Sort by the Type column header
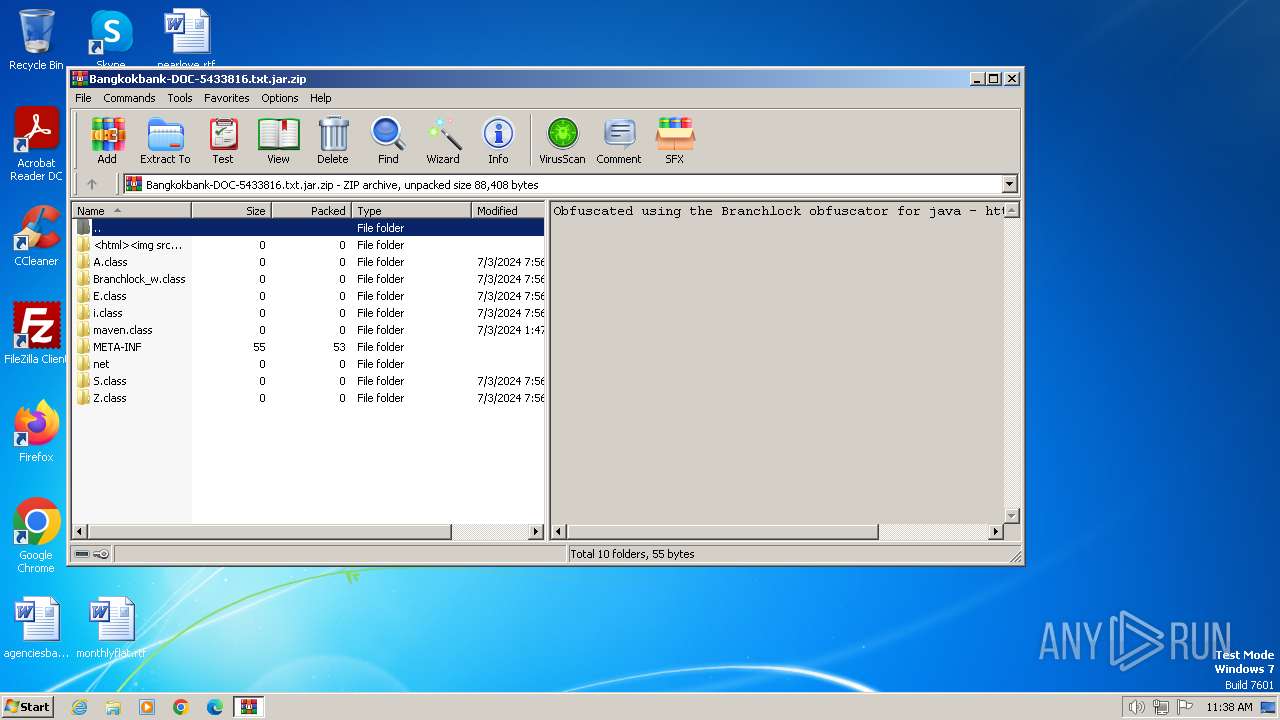Screen dimensions: 1280x720 point(411,210)
